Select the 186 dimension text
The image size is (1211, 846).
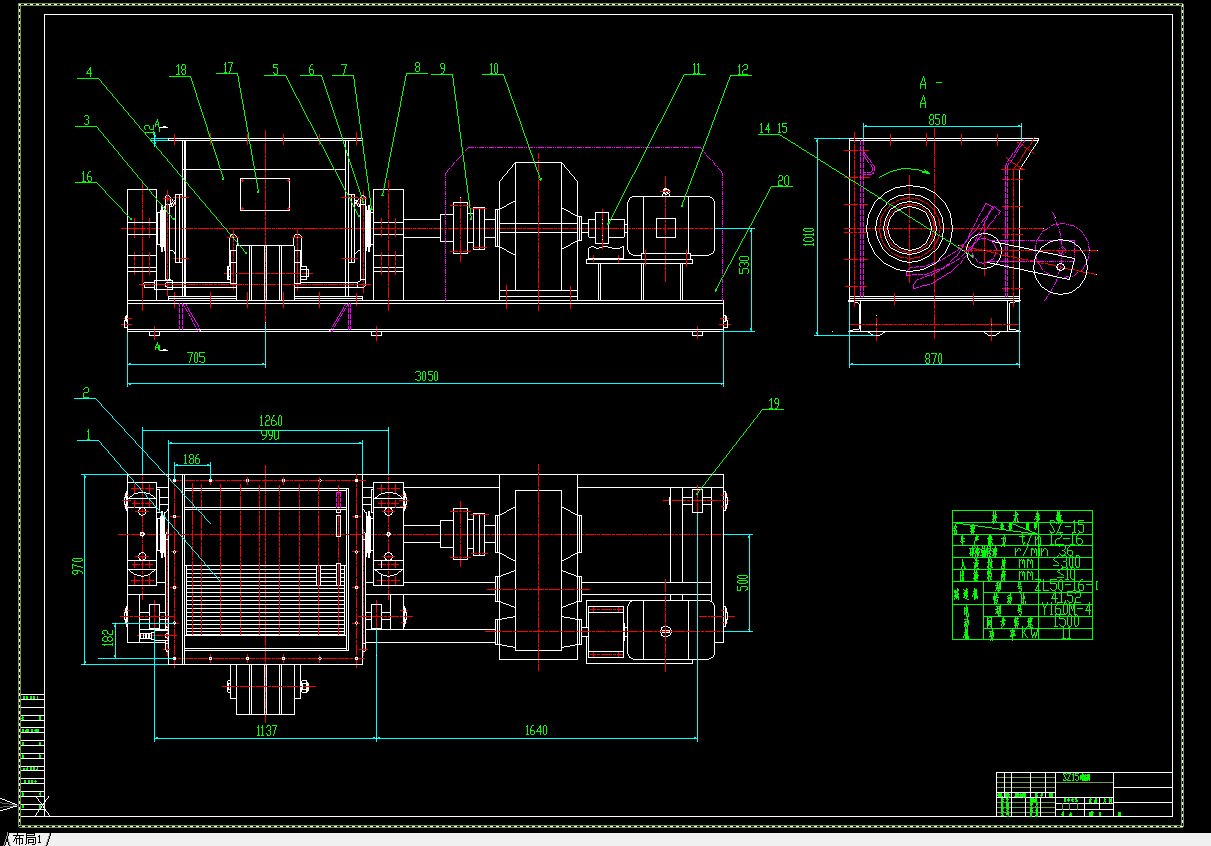[191, 459]
